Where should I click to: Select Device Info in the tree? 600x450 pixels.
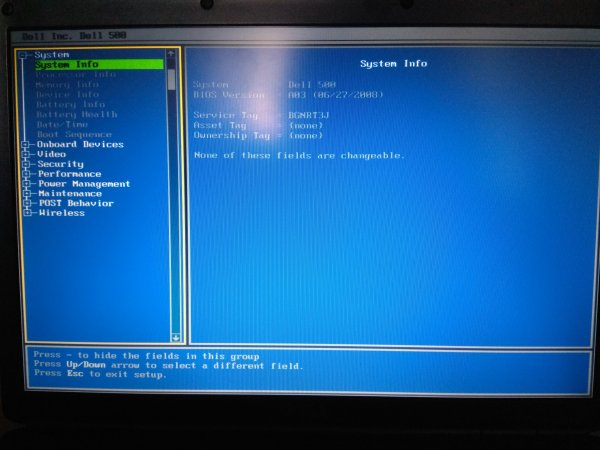tap(66, 95)
